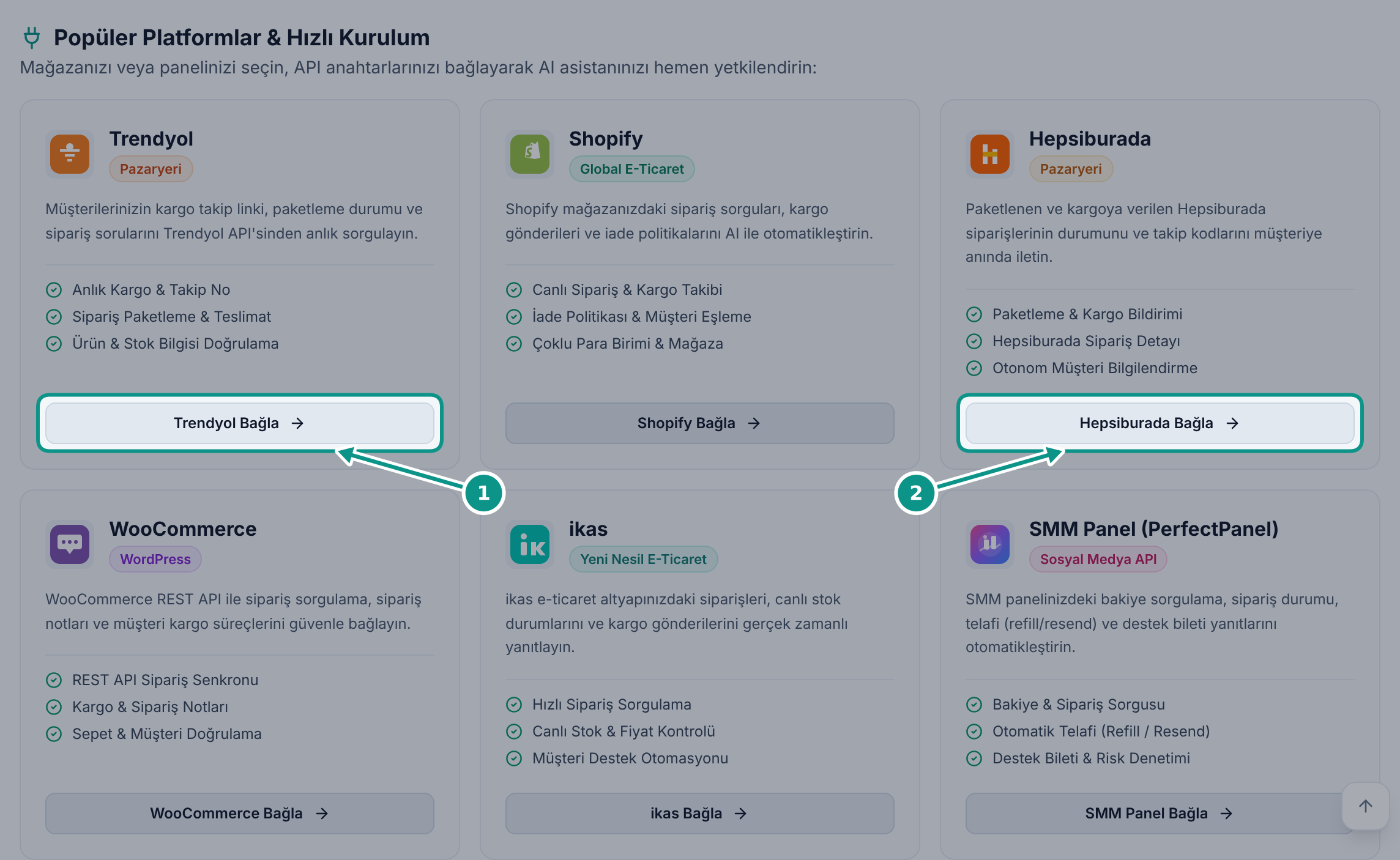Click the SMM Panel gradient icon
The width and height of the screenshot is (1400, 860).
tap(990, 544)
